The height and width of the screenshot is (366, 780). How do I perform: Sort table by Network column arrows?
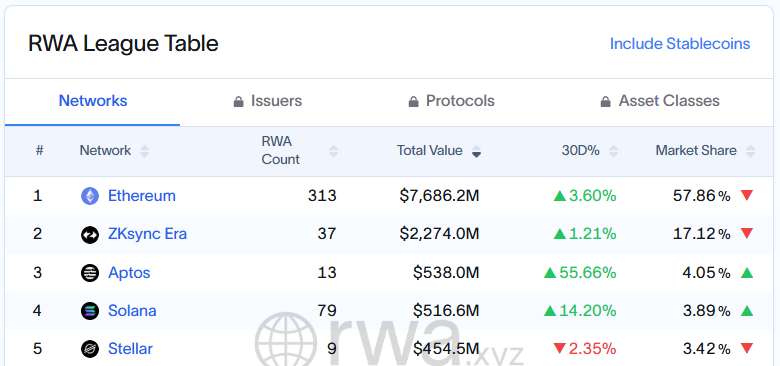144,151
